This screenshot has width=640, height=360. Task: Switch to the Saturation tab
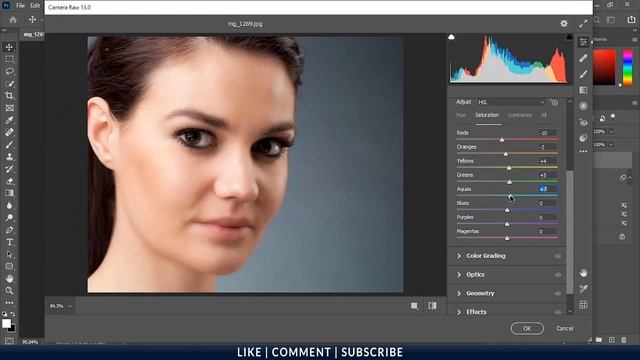(487, 115)
